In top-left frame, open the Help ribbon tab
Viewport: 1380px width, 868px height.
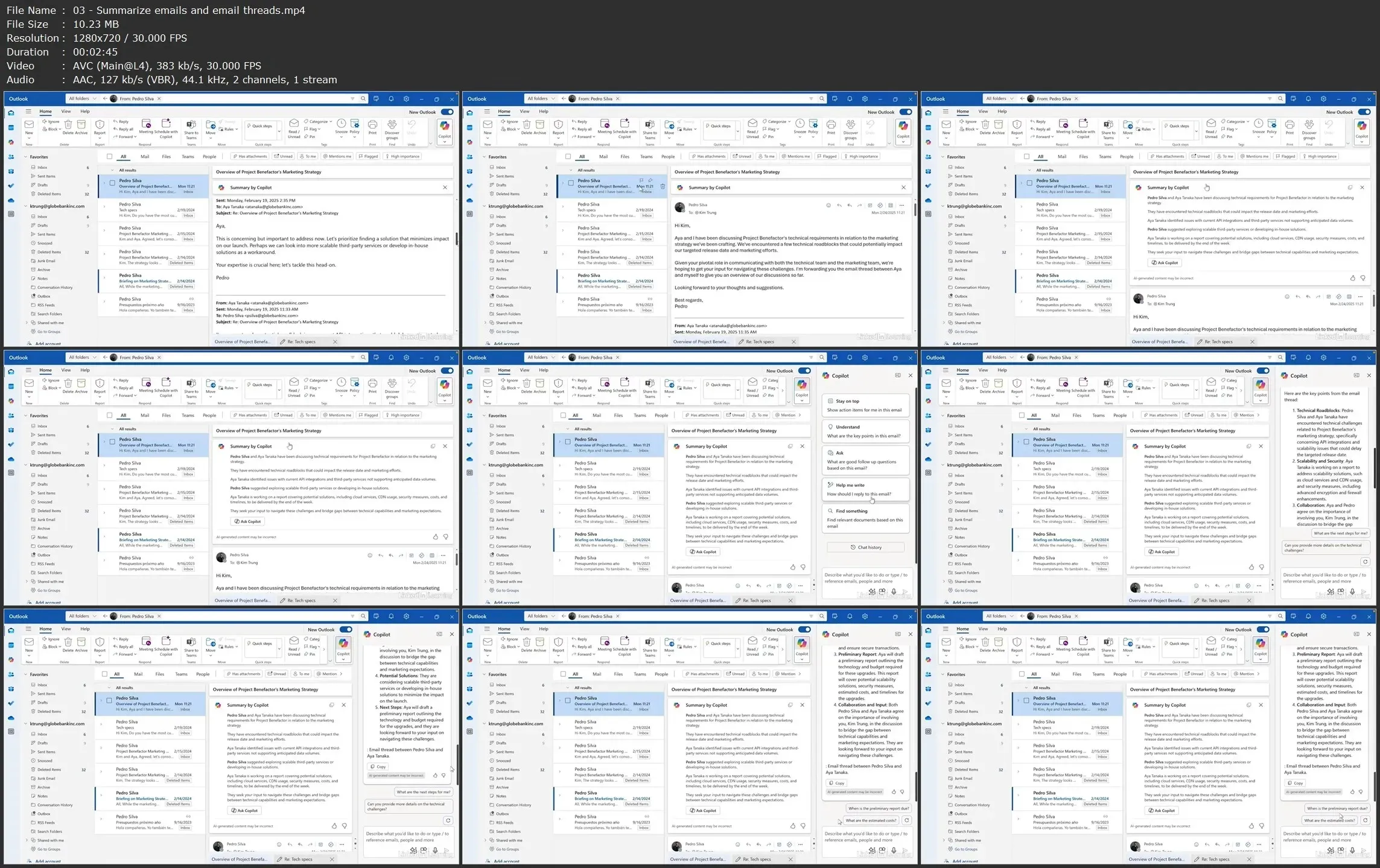tap(85, 112)
